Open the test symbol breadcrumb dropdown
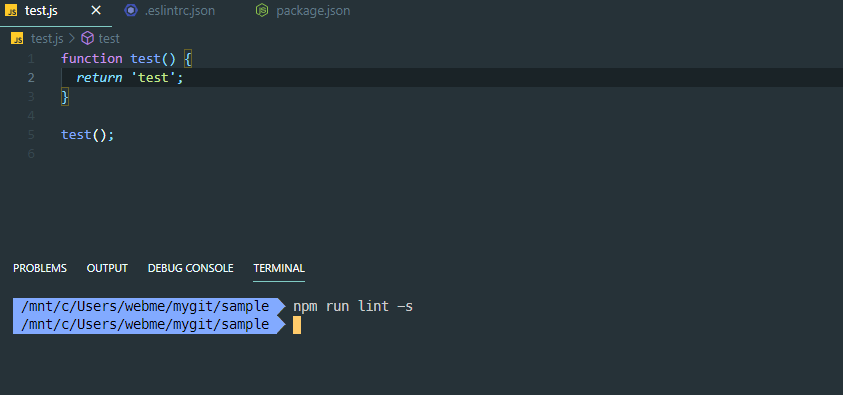This screenshot has height=395, width=843. (109, 39)
